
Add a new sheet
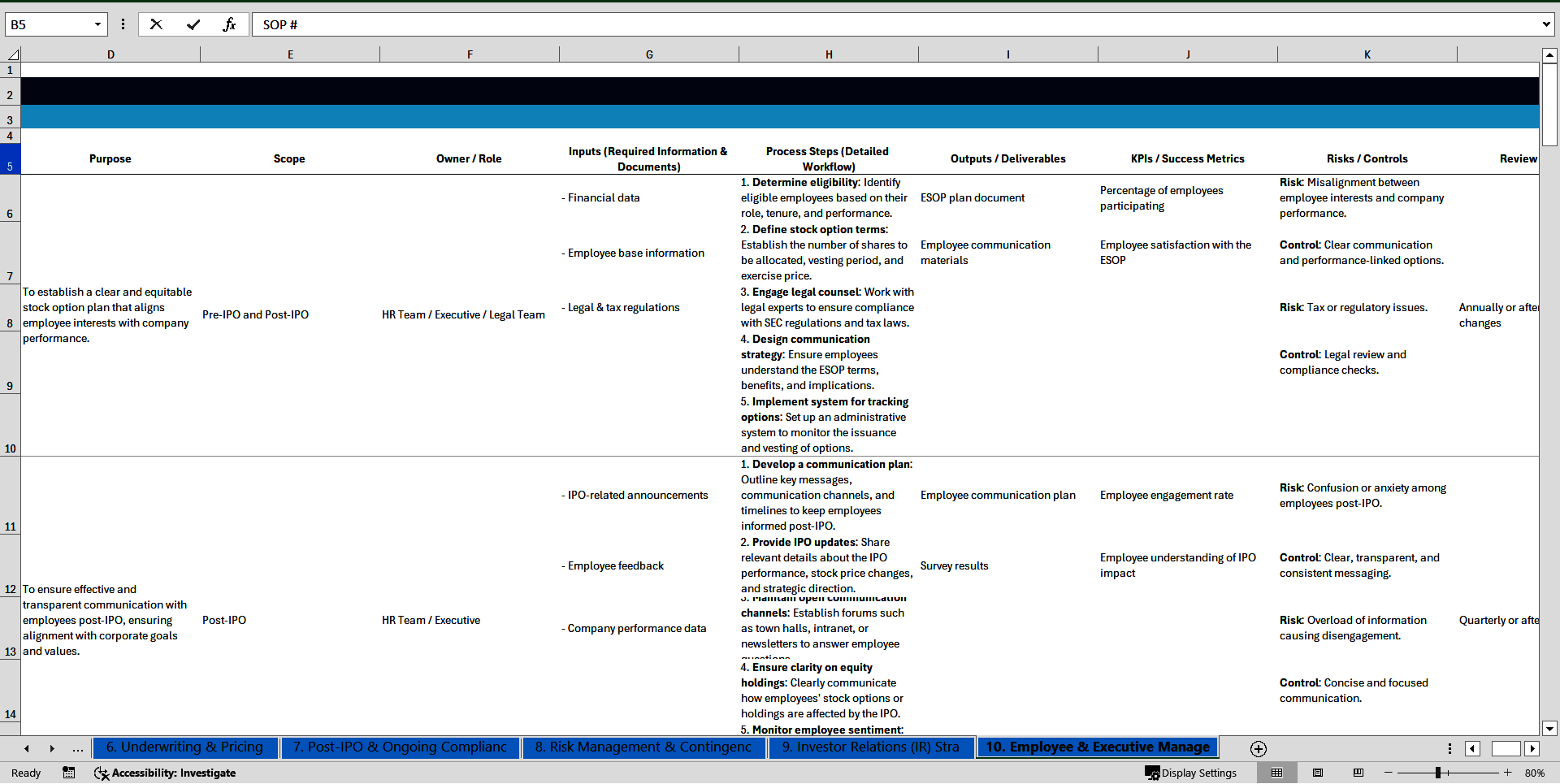pyautogui.click(x=1258, y=748)
